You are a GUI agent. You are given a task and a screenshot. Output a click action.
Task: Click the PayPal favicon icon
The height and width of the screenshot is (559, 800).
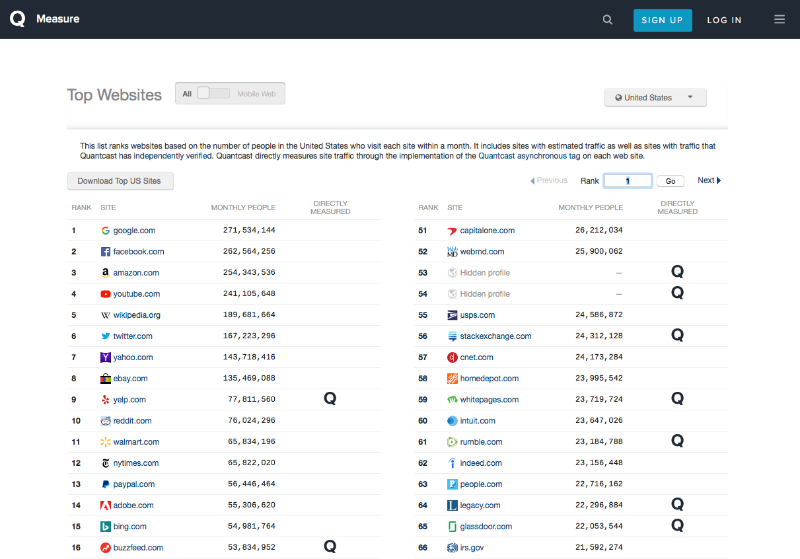[x=105, y=484]
